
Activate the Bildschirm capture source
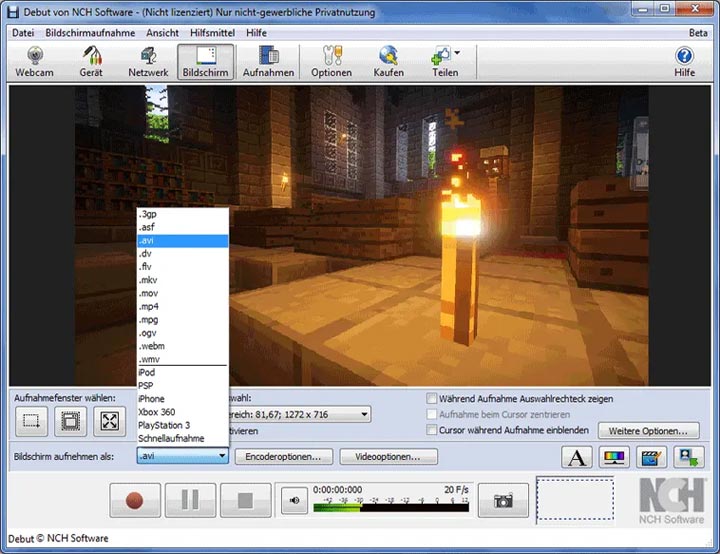pos(206,62)
